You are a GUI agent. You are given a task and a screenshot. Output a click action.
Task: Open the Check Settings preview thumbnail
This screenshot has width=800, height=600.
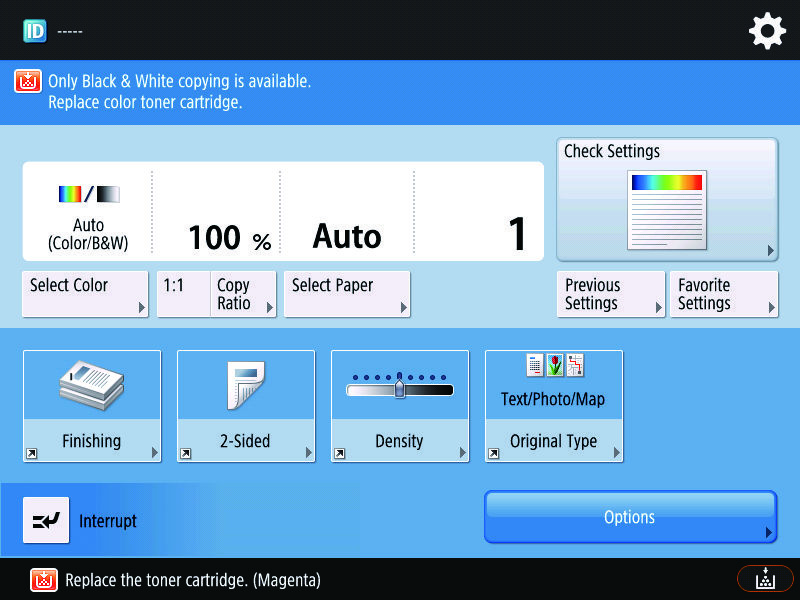click(x=667, y=210)
